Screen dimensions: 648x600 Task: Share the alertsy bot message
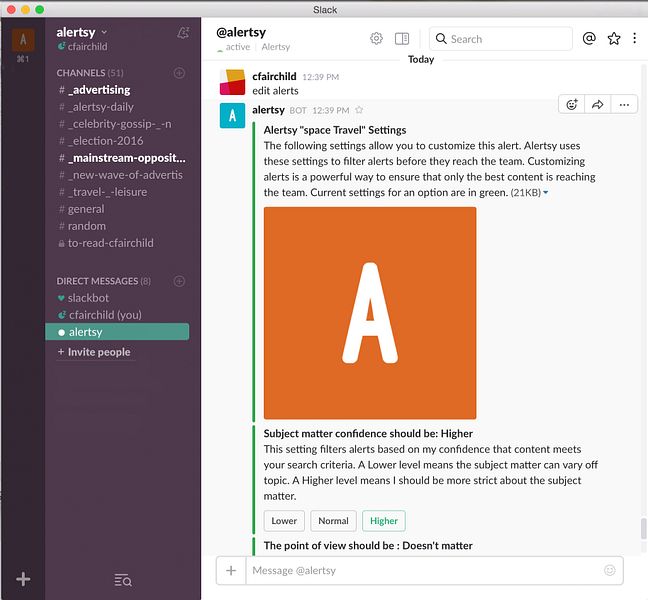coord(598,105)
